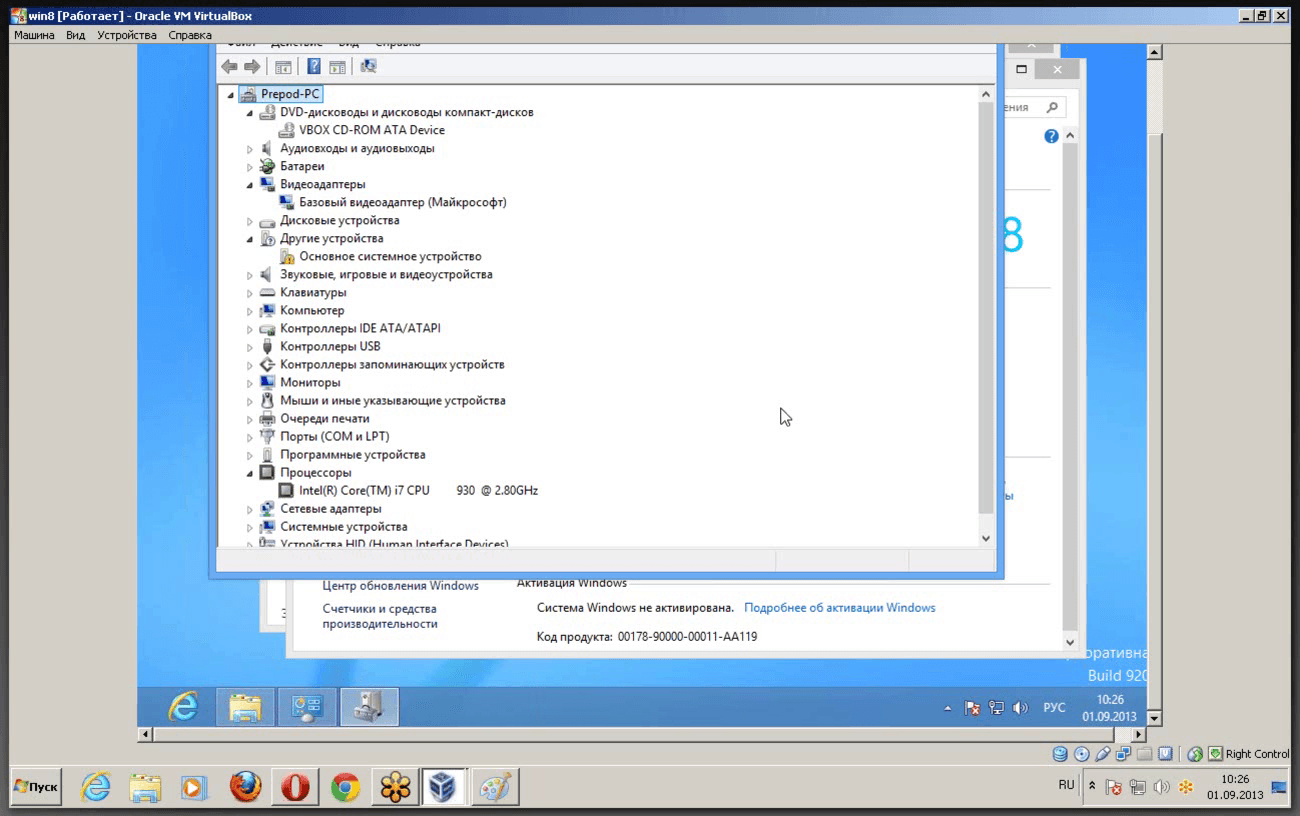The height and width of the screenshot is (816, 1300).
Task: Click the Scan for hardware changes toolbar icon
Action: click(x=368, y=66)
